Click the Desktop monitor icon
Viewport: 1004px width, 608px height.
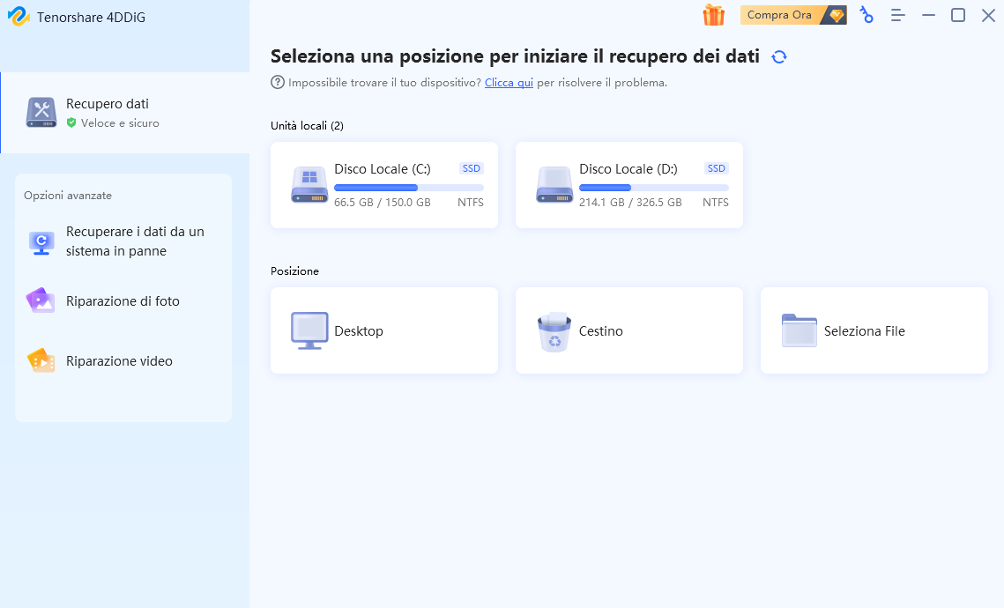pos(310,331)
